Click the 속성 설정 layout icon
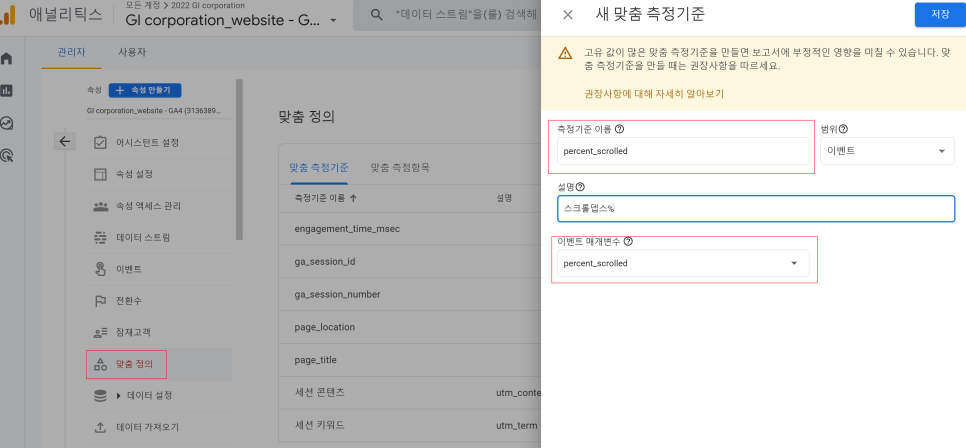 [100, 174]
